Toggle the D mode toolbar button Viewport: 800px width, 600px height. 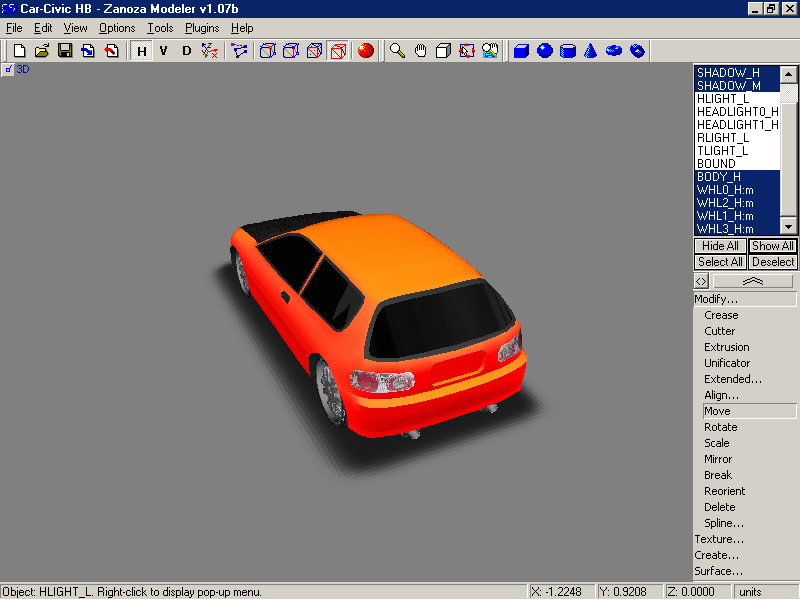point(186,50)
